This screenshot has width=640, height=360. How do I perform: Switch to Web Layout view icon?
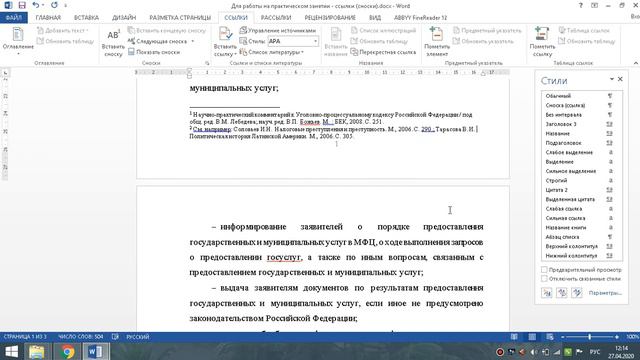pyautogui.click(x=550, y=337)
